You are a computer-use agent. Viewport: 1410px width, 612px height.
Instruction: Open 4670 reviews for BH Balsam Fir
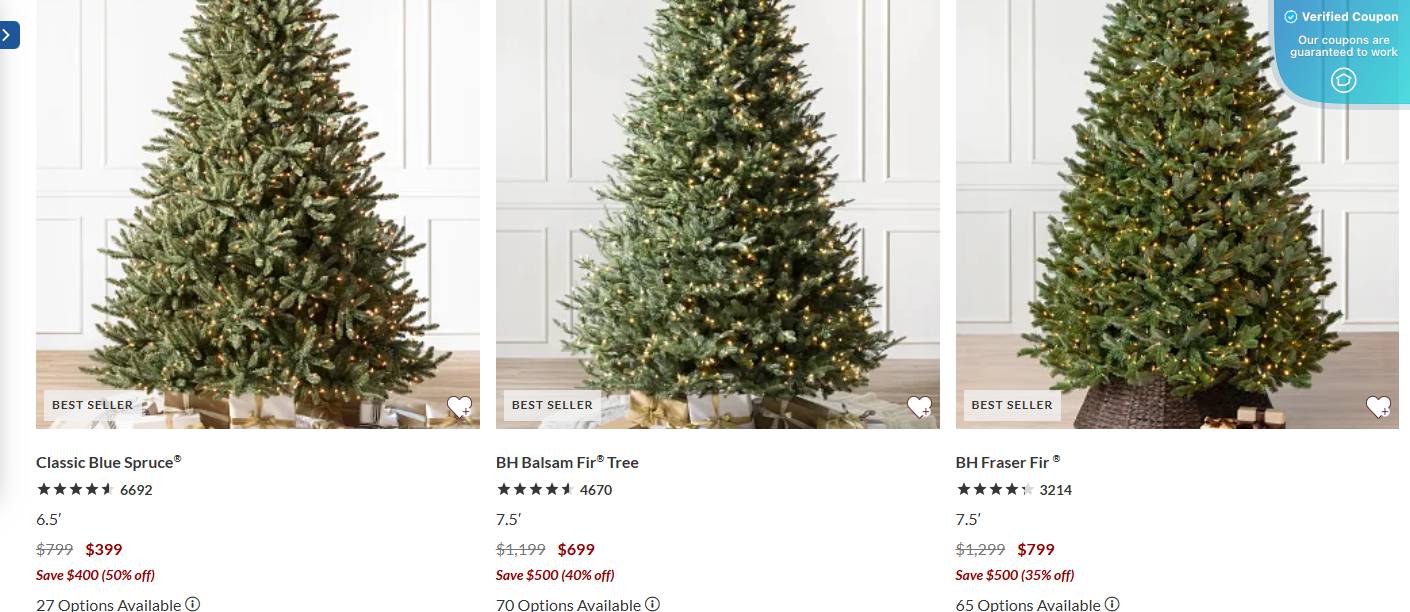point(596,490)
